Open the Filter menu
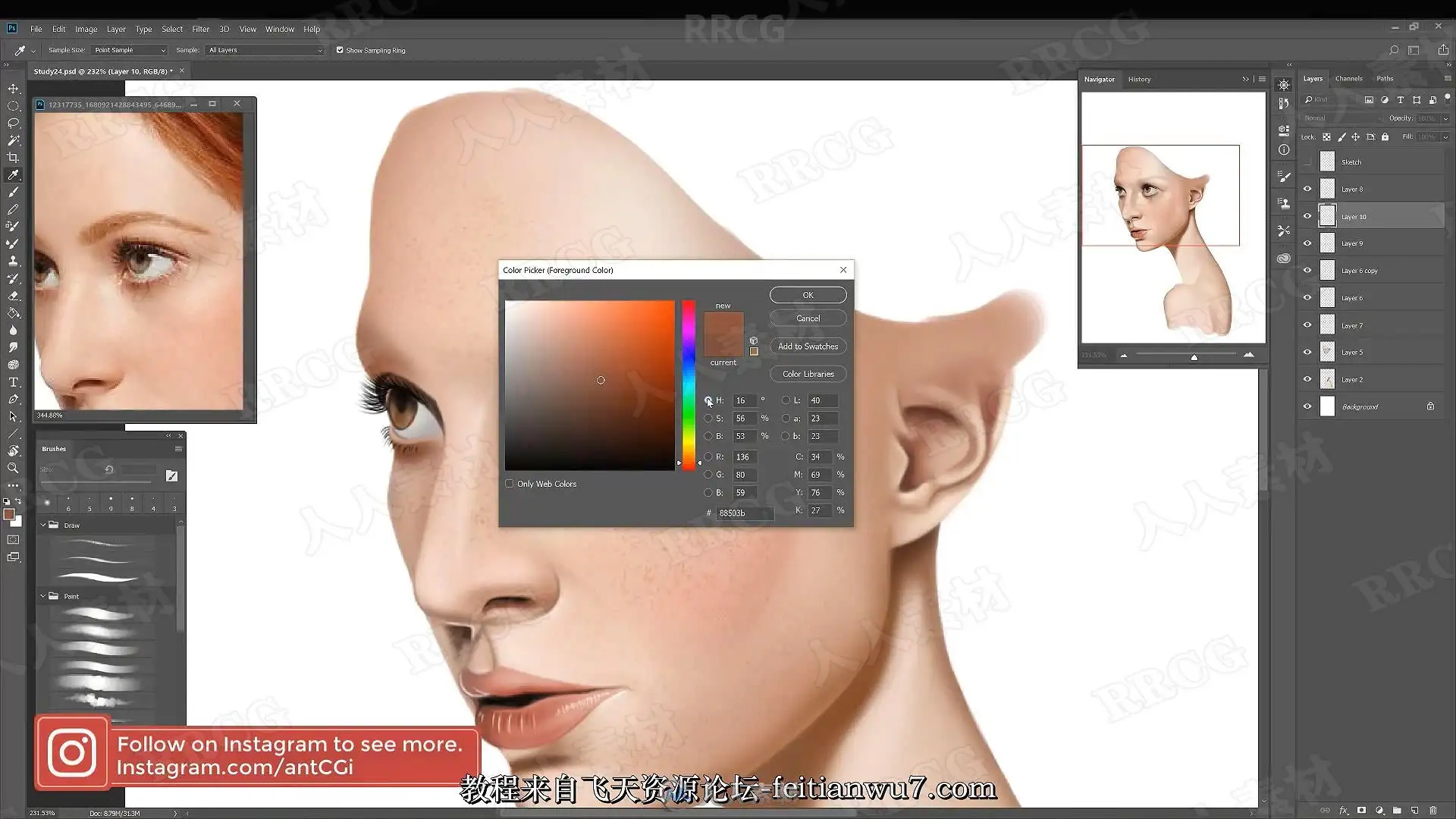 200,29
